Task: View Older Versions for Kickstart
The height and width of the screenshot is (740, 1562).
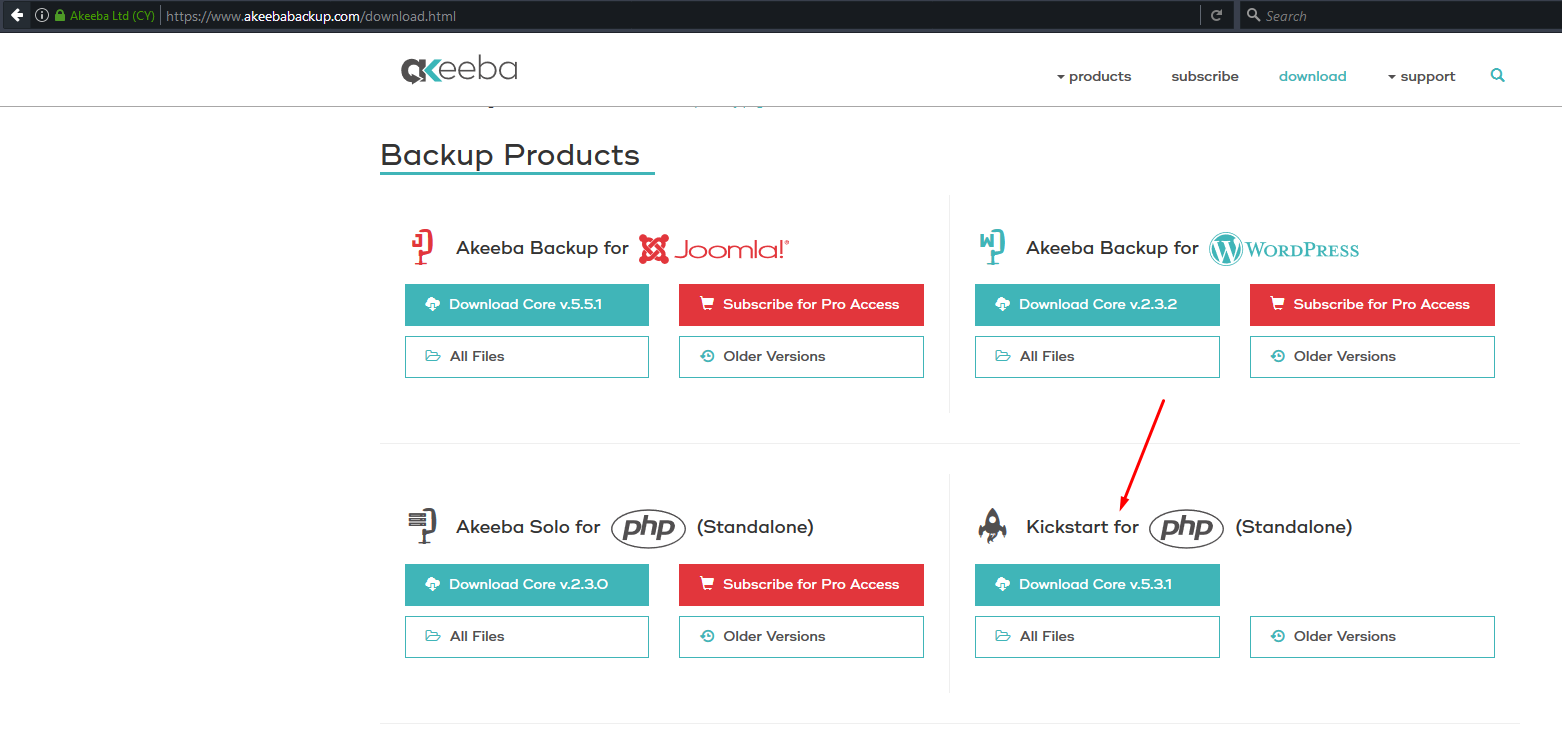Action: tap(1372, 637)
